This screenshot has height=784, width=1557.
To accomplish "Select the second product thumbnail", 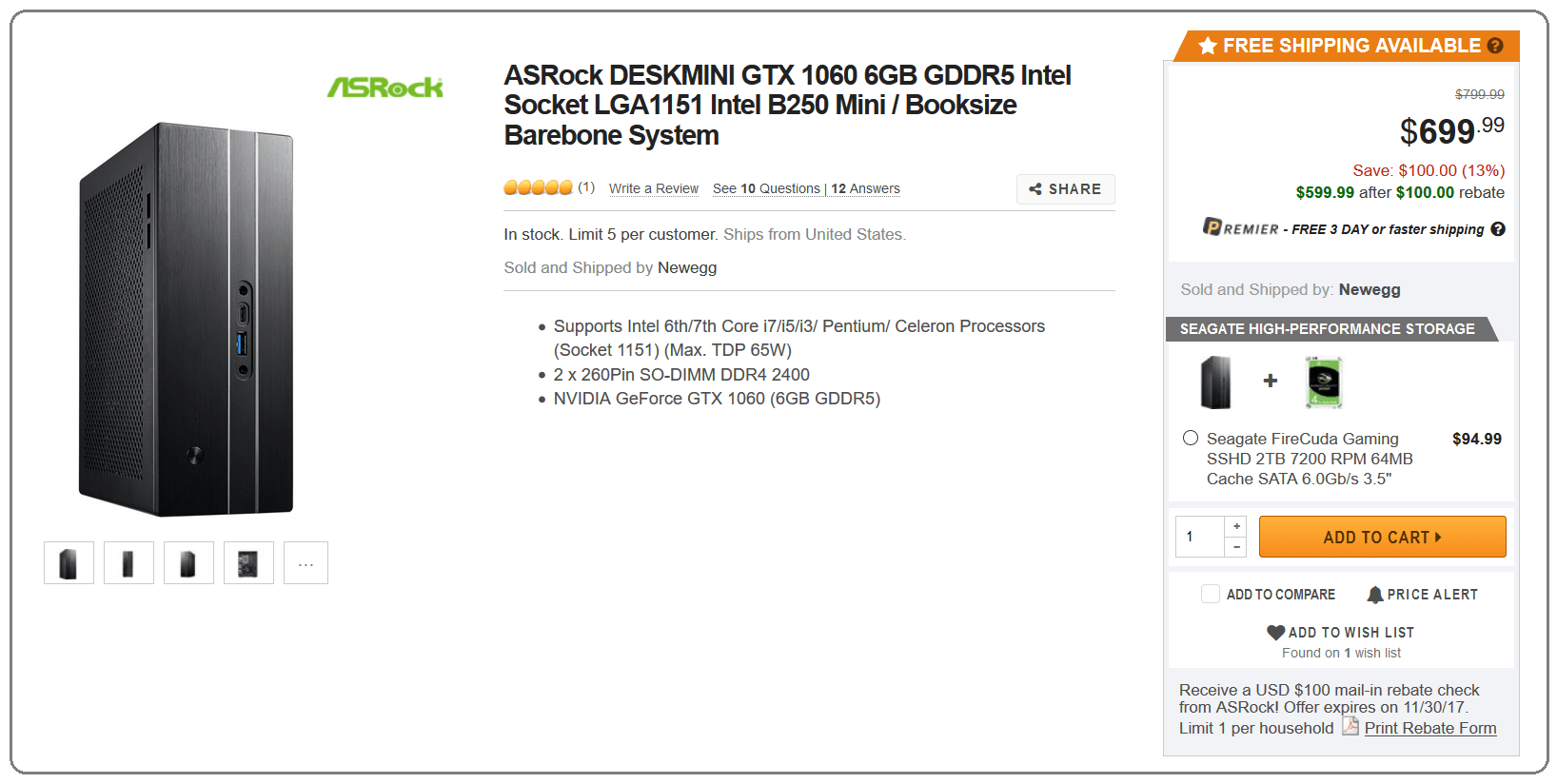I will 128,563.
